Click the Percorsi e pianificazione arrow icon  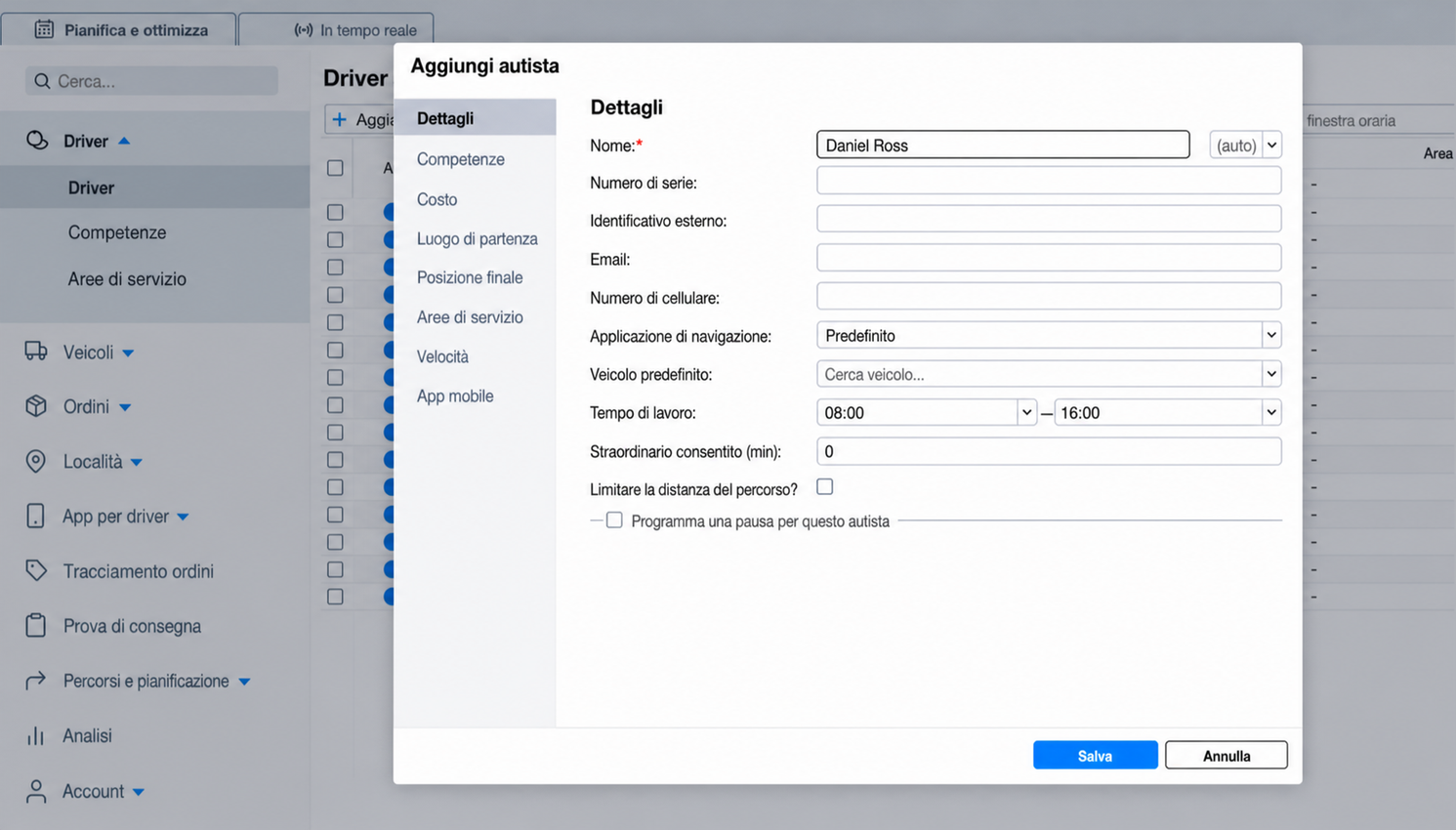coord(36,681)
